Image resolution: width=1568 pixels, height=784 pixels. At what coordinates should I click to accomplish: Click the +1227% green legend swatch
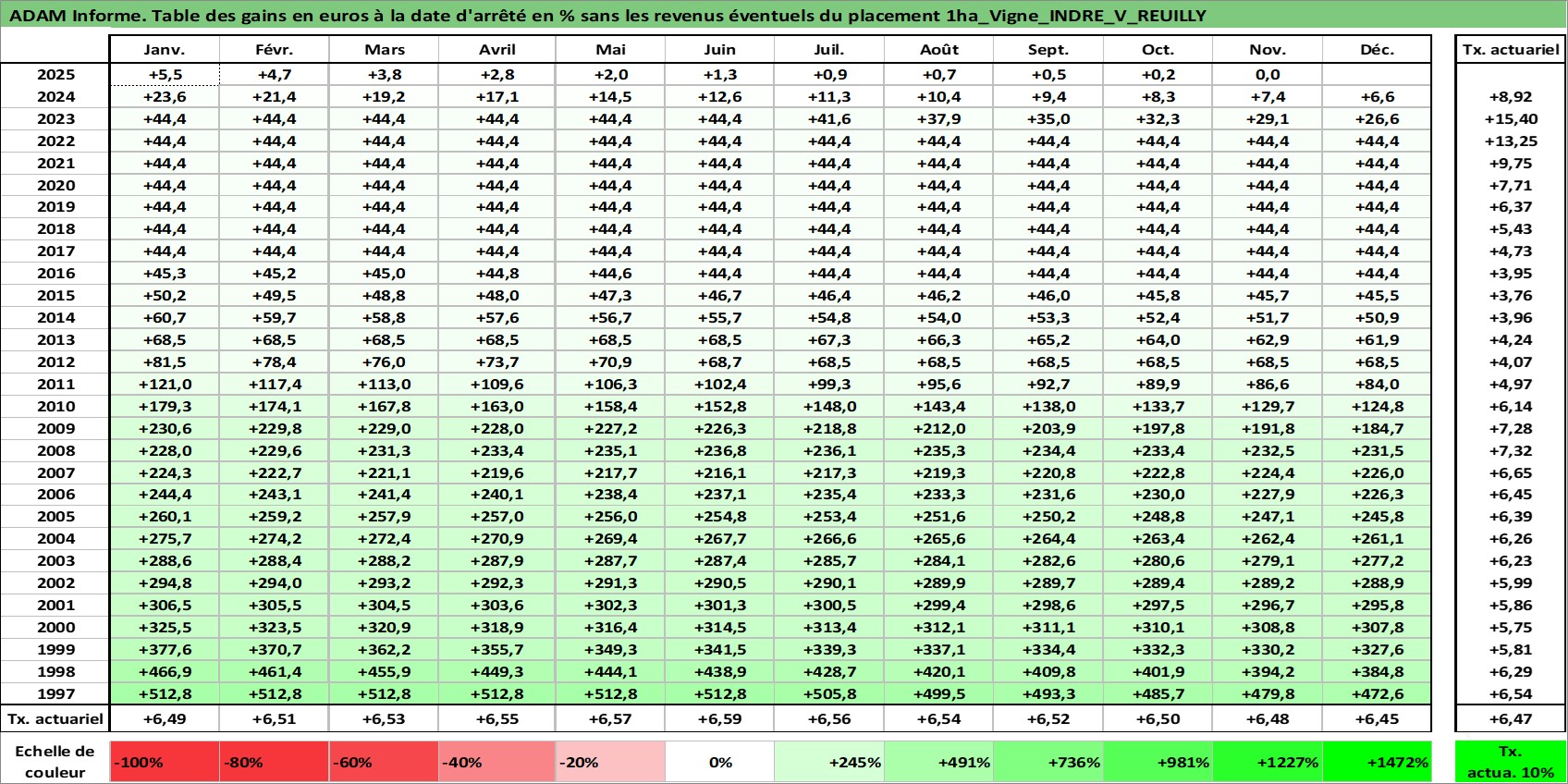click(1268, 762)
